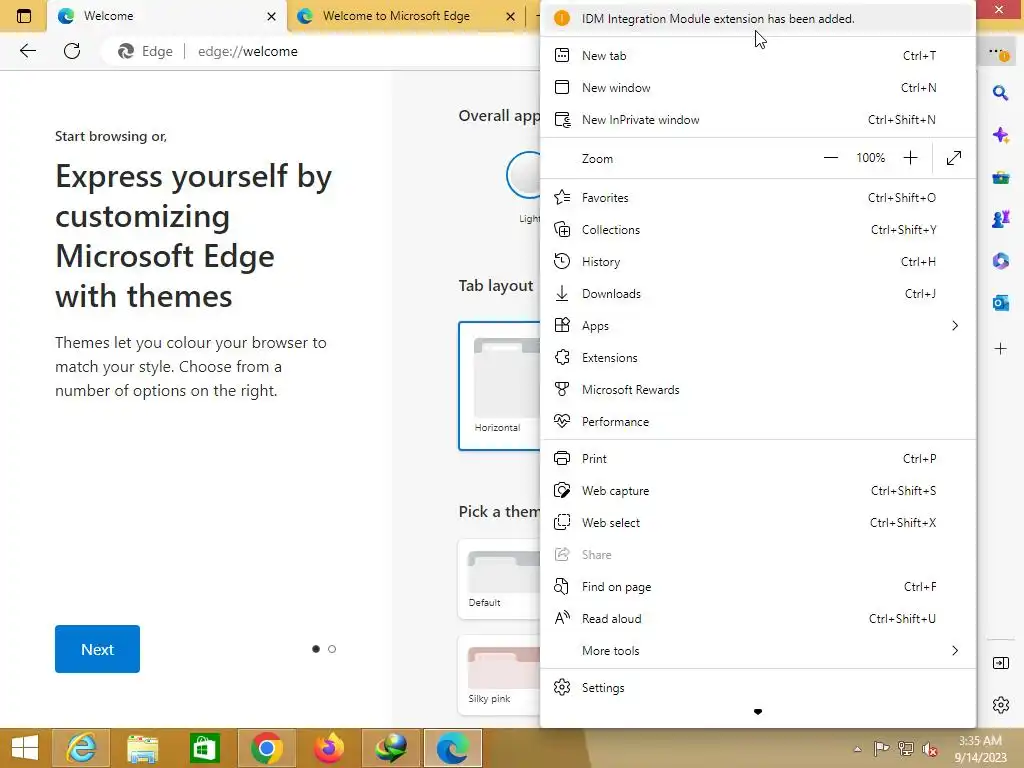Open Find on page
The width and height of the screenshot is (1024, 768).
coord(758,587)
